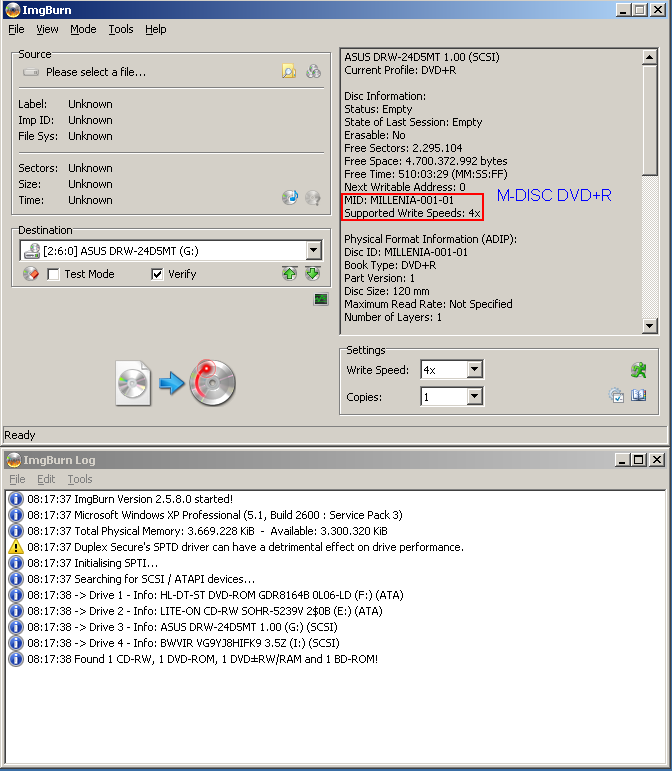Click the disc info scrollbar up arrow
The width and height of the screenshot is (672, 771).
pyautogui.click(x=650, y=57)
